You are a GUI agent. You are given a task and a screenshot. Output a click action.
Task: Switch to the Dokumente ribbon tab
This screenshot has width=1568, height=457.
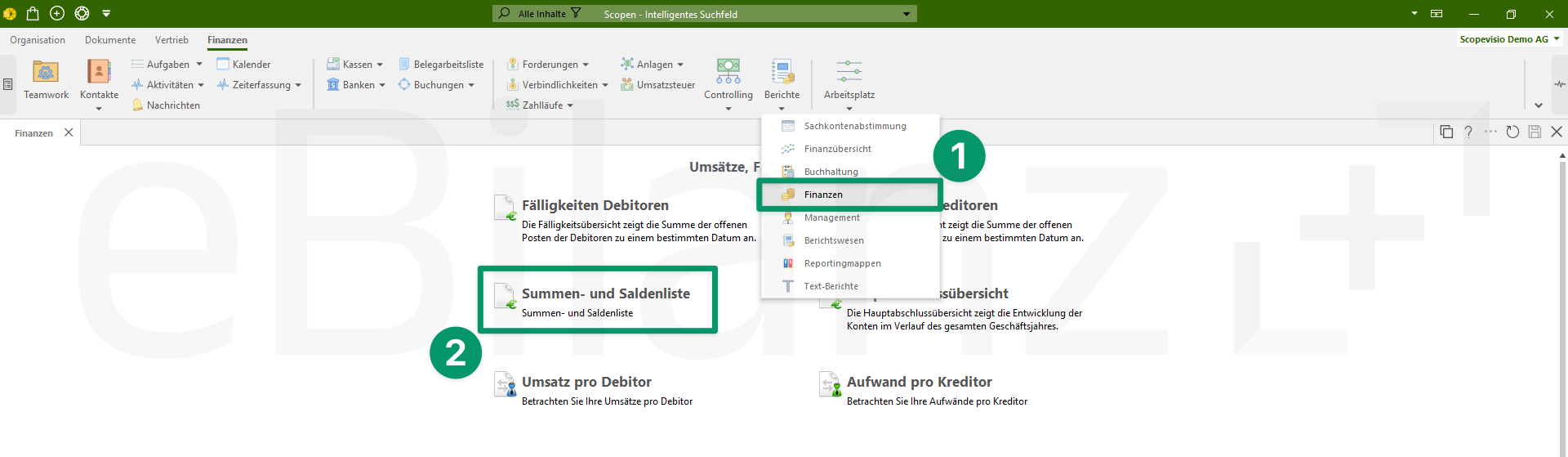pos(110,40)
